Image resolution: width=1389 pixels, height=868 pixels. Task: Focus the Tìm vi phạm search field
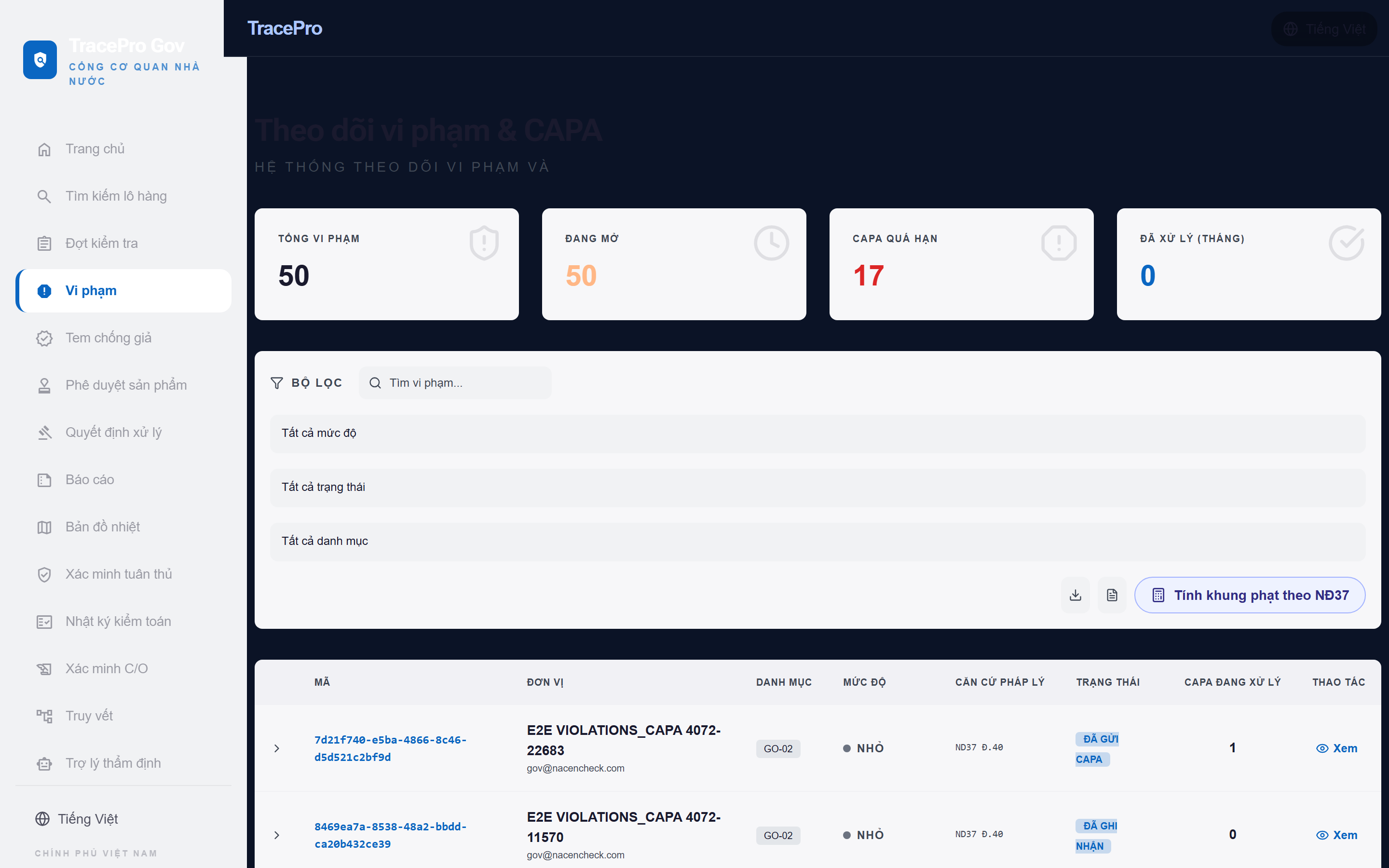point(455,383)
